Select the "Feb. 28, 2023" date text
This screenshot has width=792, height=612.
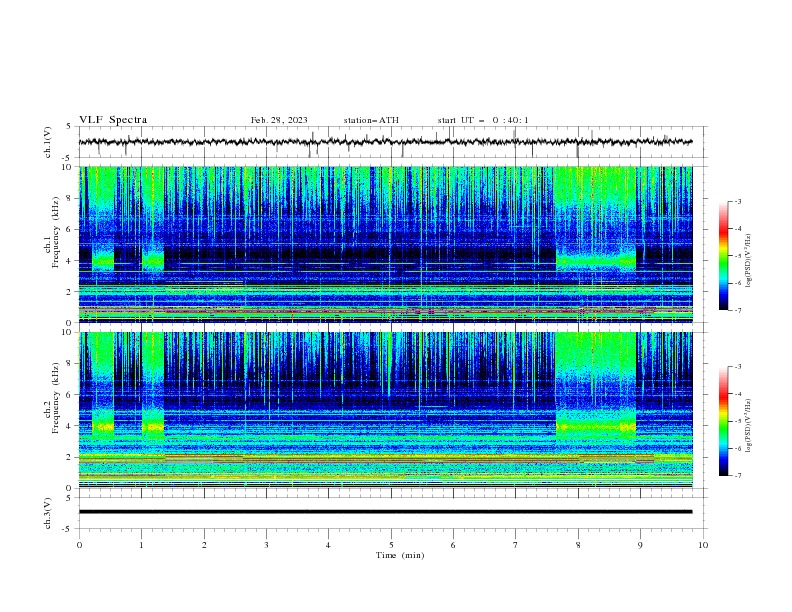pyautogui.click(x=279, y=120)
